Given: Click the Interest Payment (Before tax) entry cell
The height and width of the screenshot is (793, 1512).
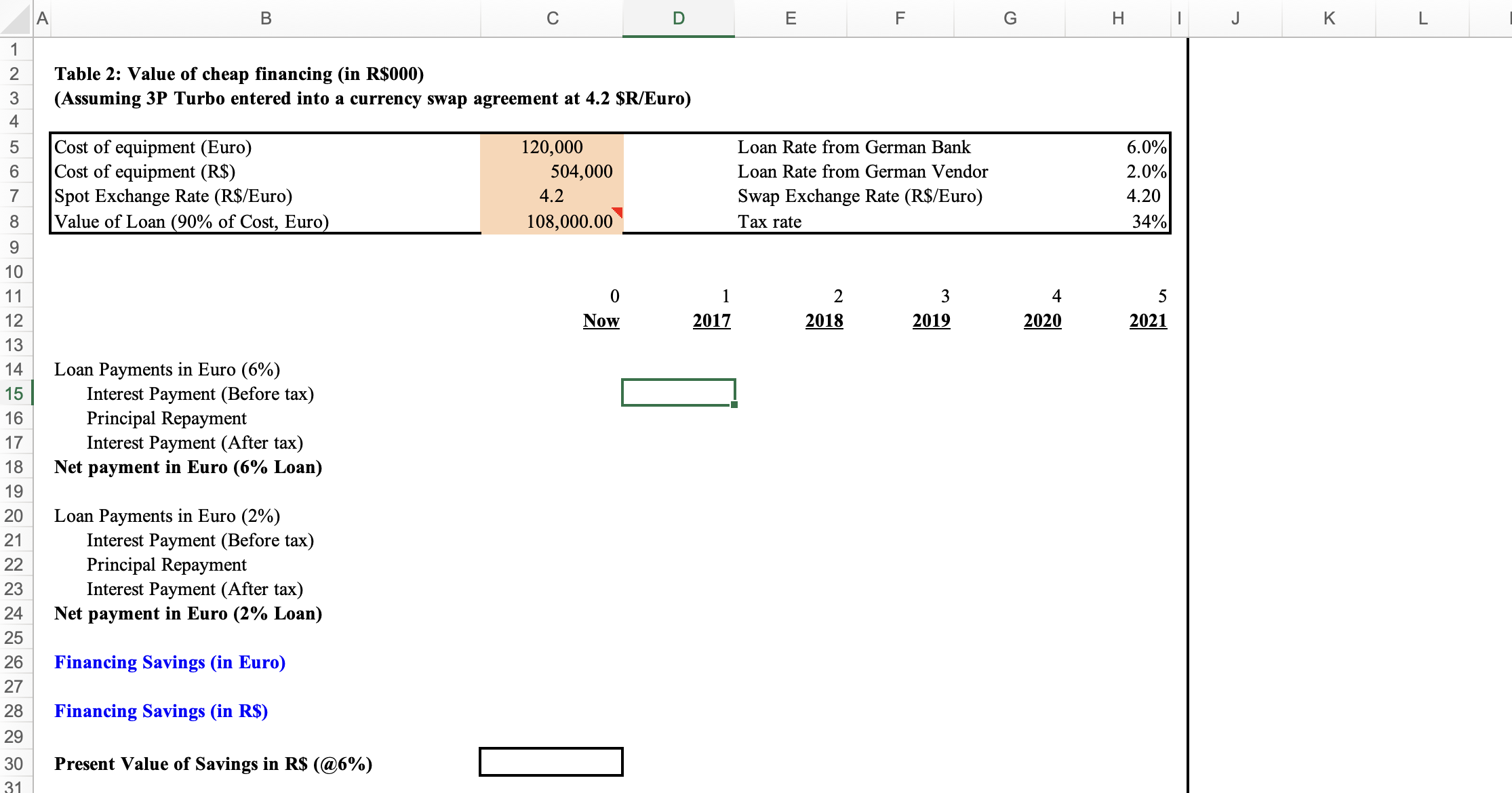Looking at the screenshot, I should [678, 392].
